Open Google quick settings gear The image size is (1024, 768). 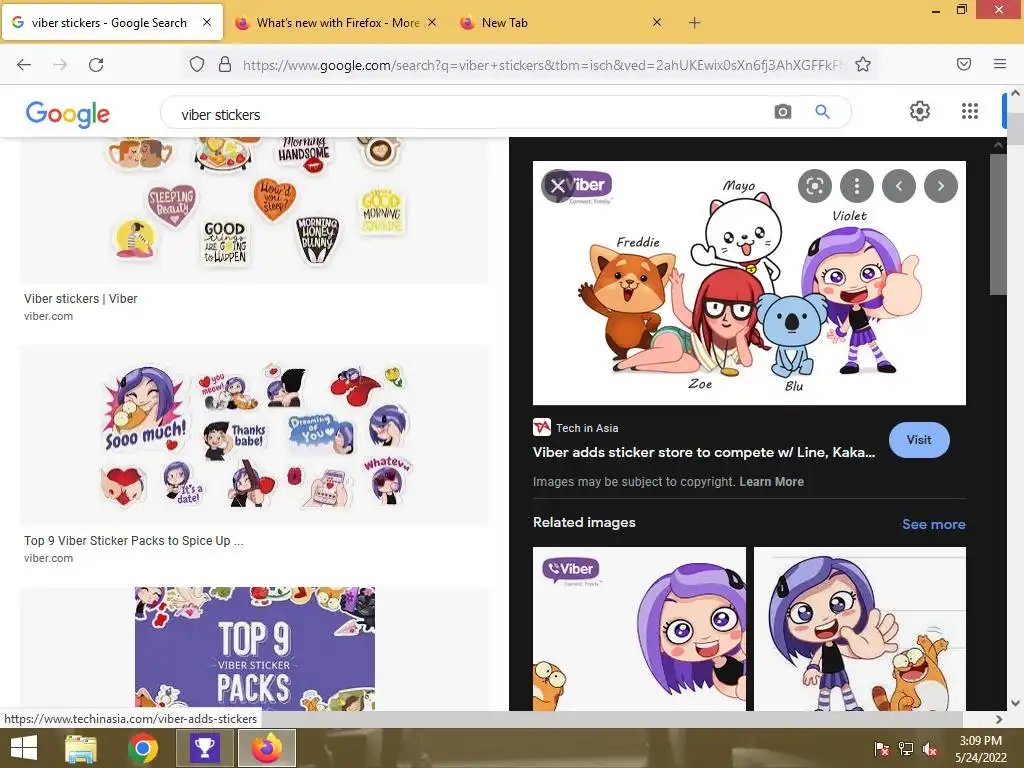click(920, 111)
